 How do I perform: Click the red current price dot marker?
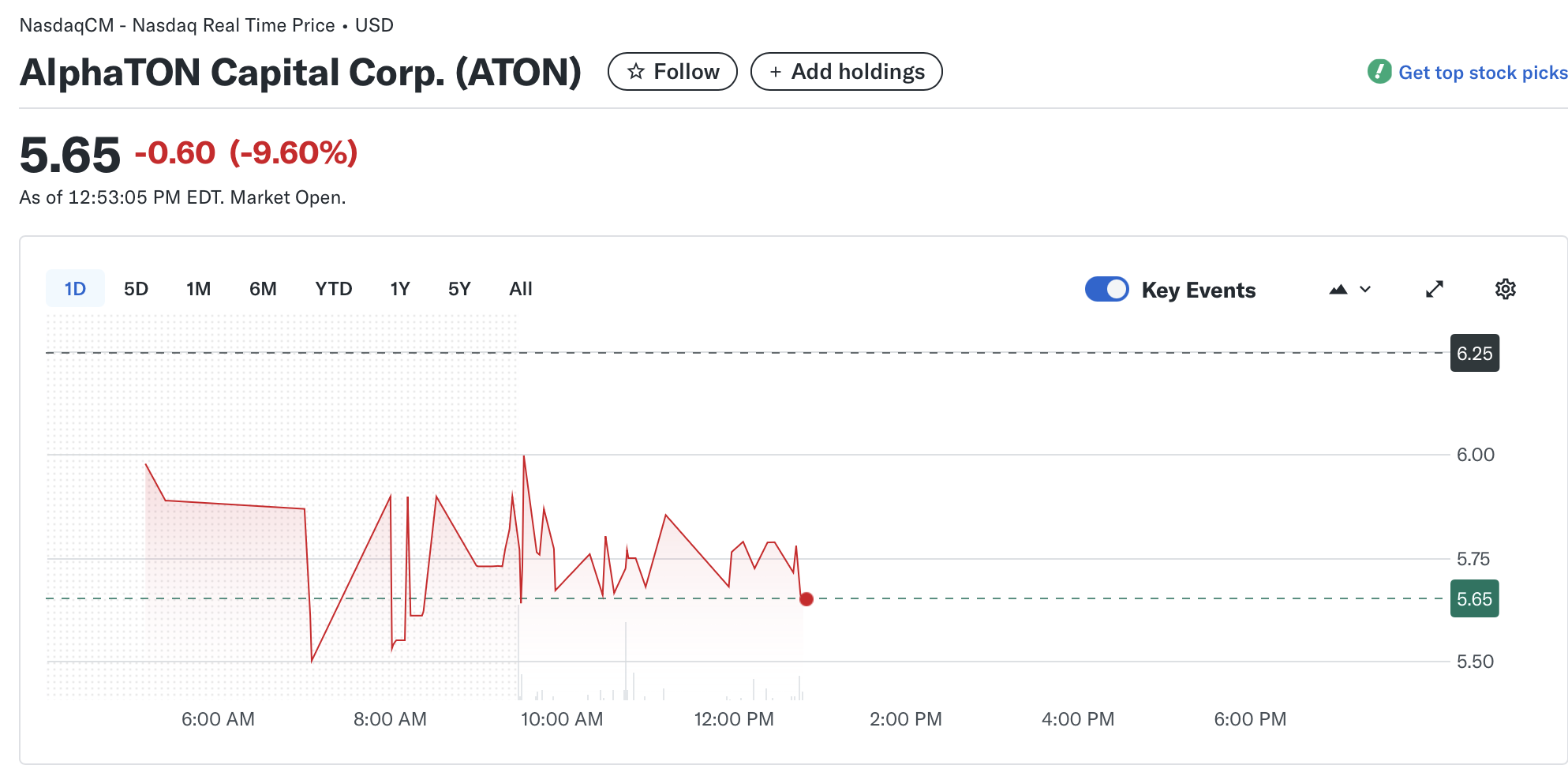click(806, 599)
